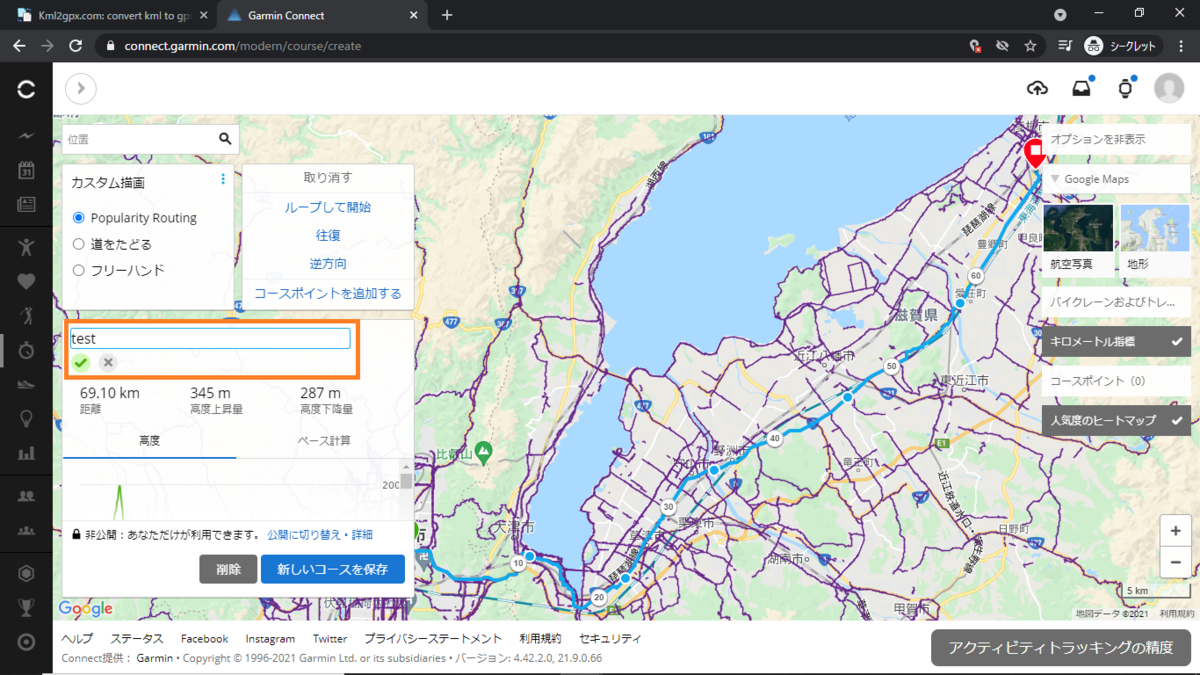The image size is (1200, 675).
Task: Expand the sidebar with the arrow button
Action: point(81,88)
